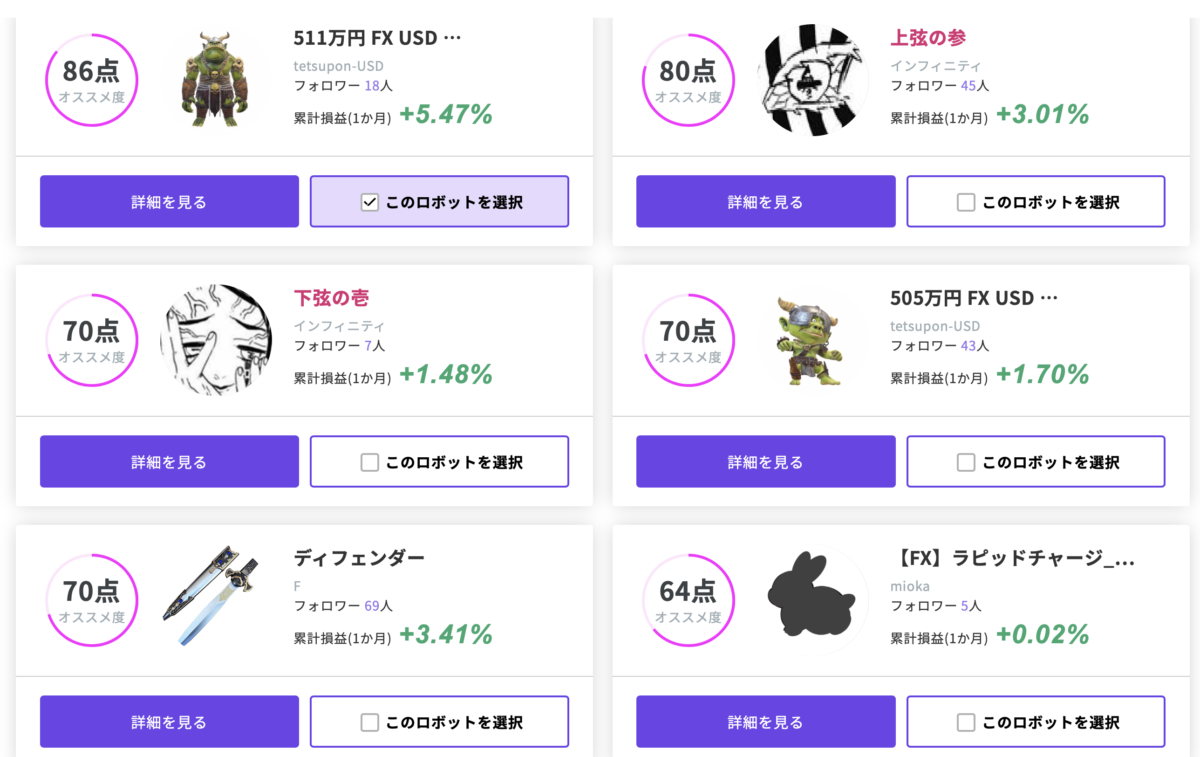Image resolution: width=1200 pixels, height=757 pixels.
Task: Click the 64点 recommendation score ring
Action: pos(688,600)
